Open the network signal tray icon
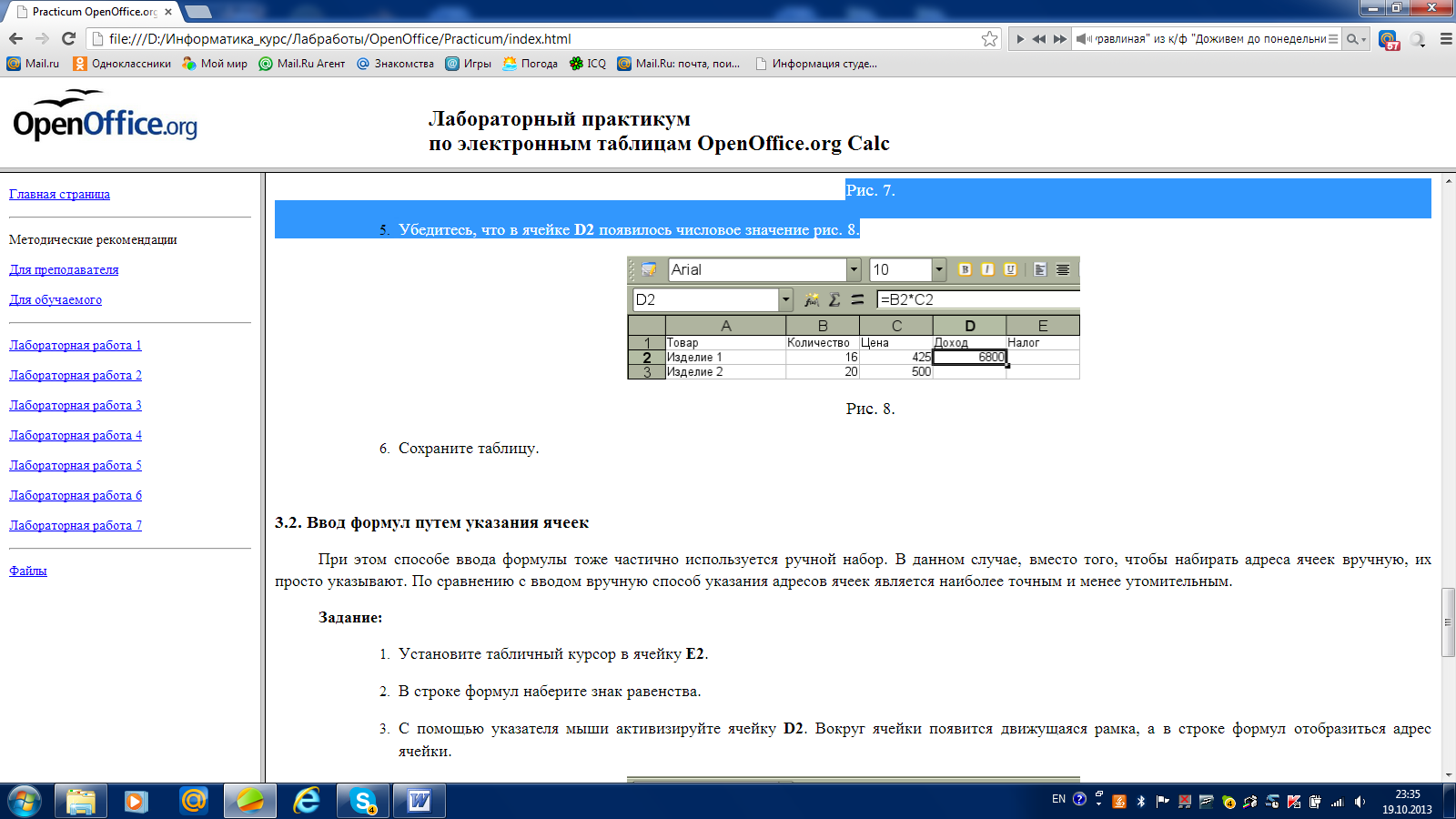 1338,802
